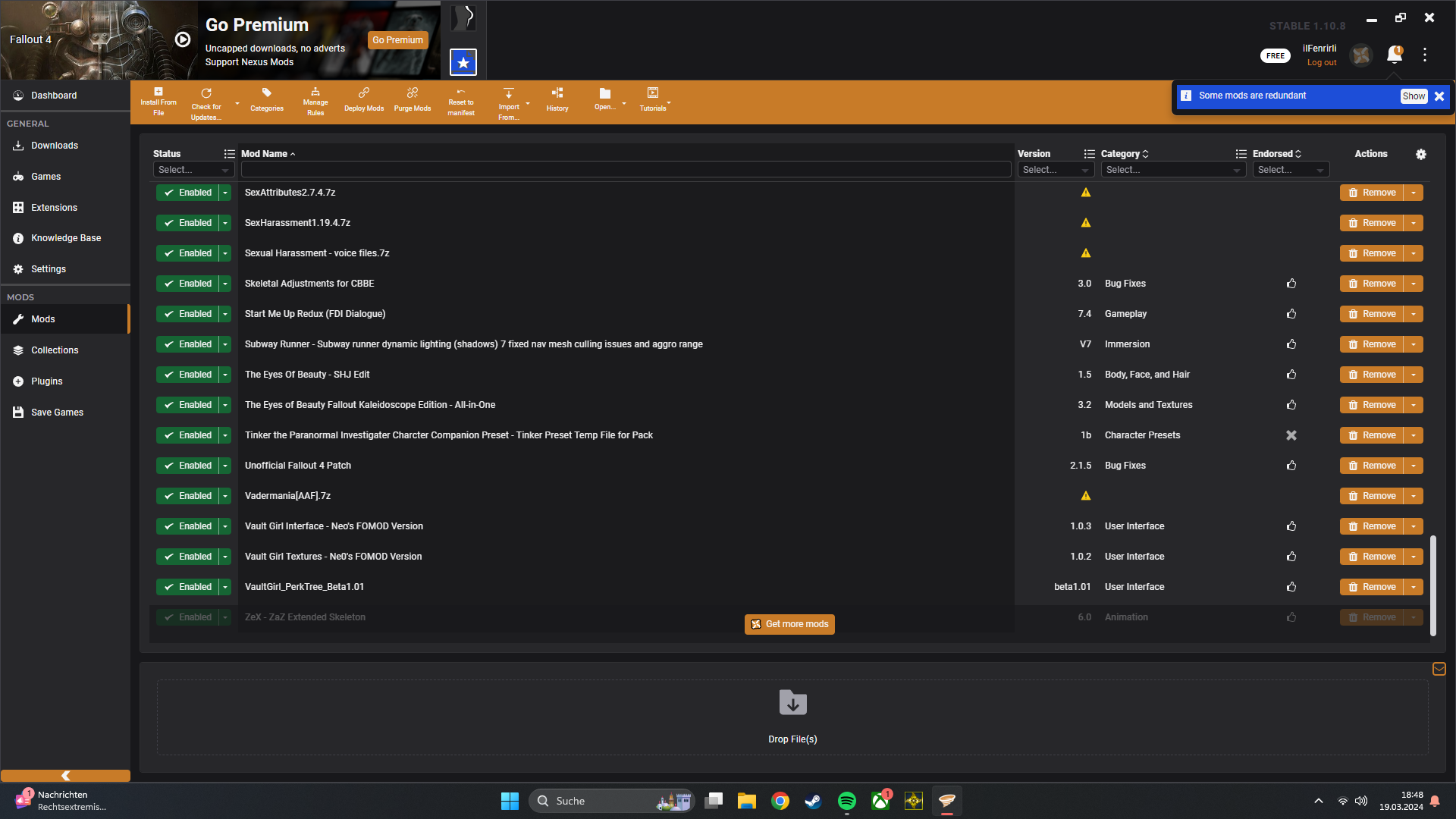Viewport: 1456px width, 819px height.
Task: Endorse Skeletal Adjustments for CBBE thumbs-up
Action: coord(1291,284)
